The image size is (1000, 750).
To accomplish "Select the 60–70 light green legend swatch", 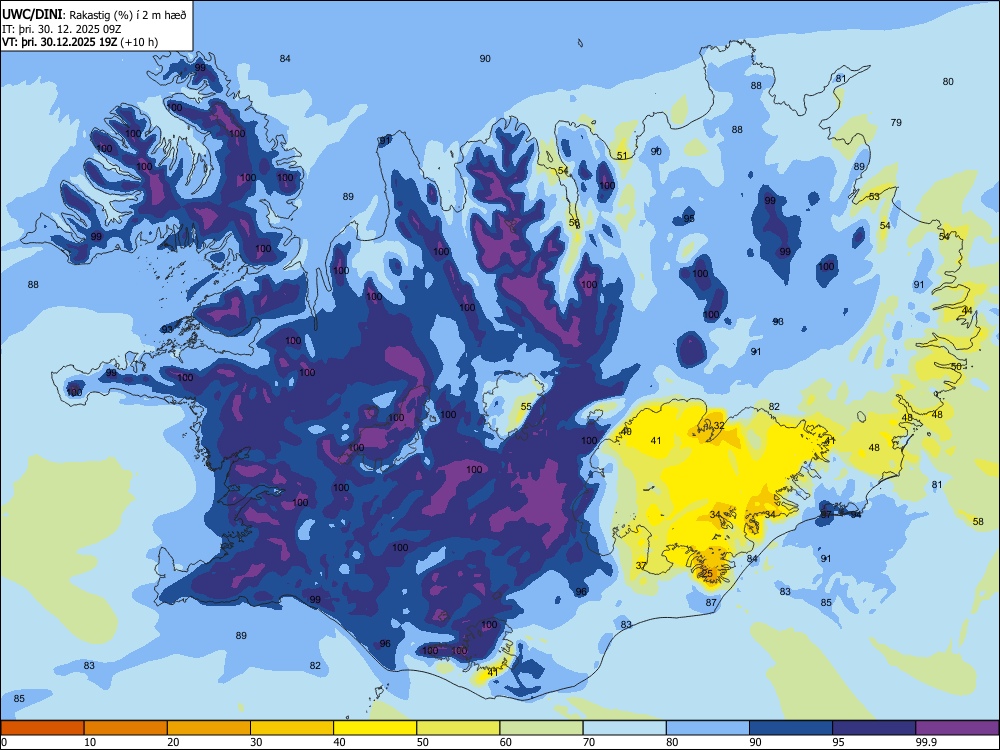I will pos(541,728).
